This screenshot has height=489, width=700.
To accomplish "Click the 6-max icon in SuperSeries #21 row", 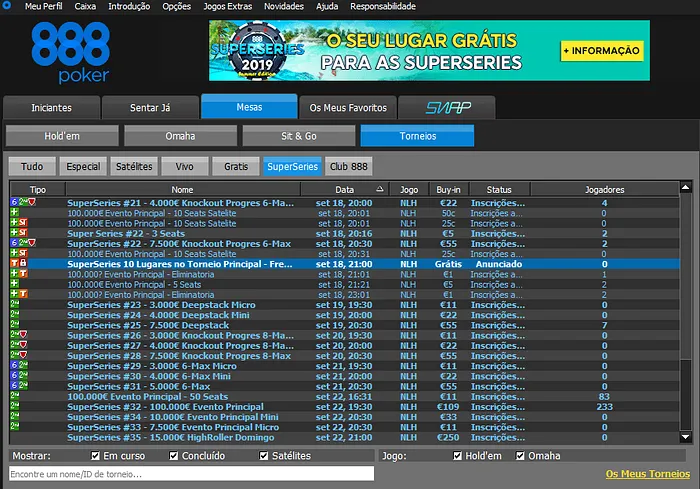I will pyautogui.click(x=14, y=202).
